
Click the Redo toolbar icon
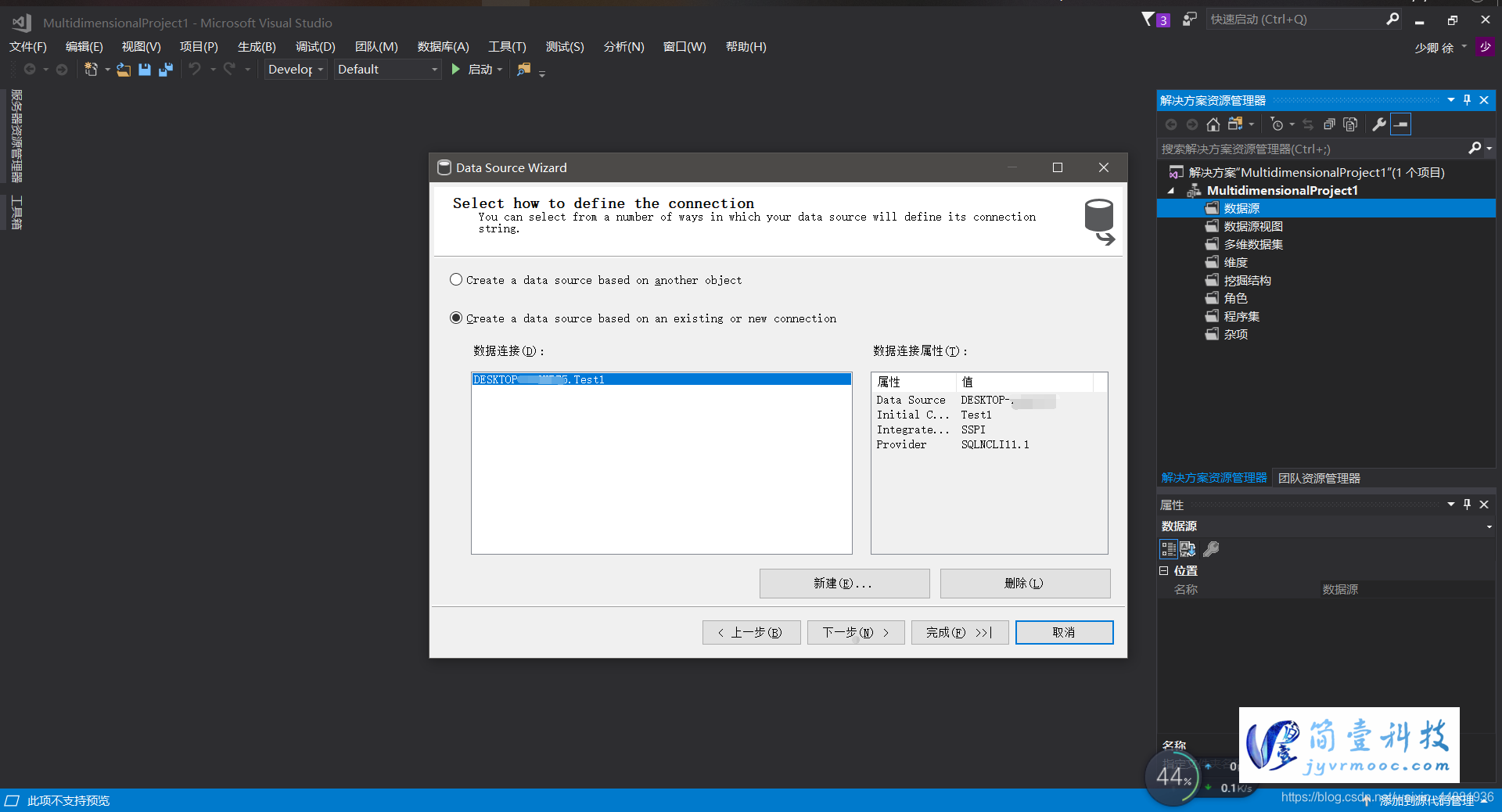point(229,70)
